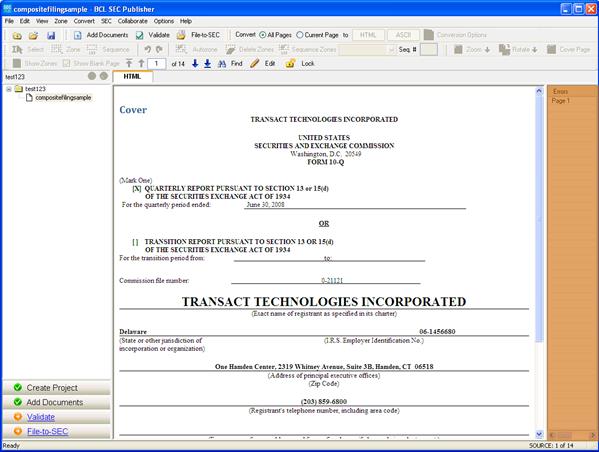Select the All Pages radio button

click(x=262, y=35)
